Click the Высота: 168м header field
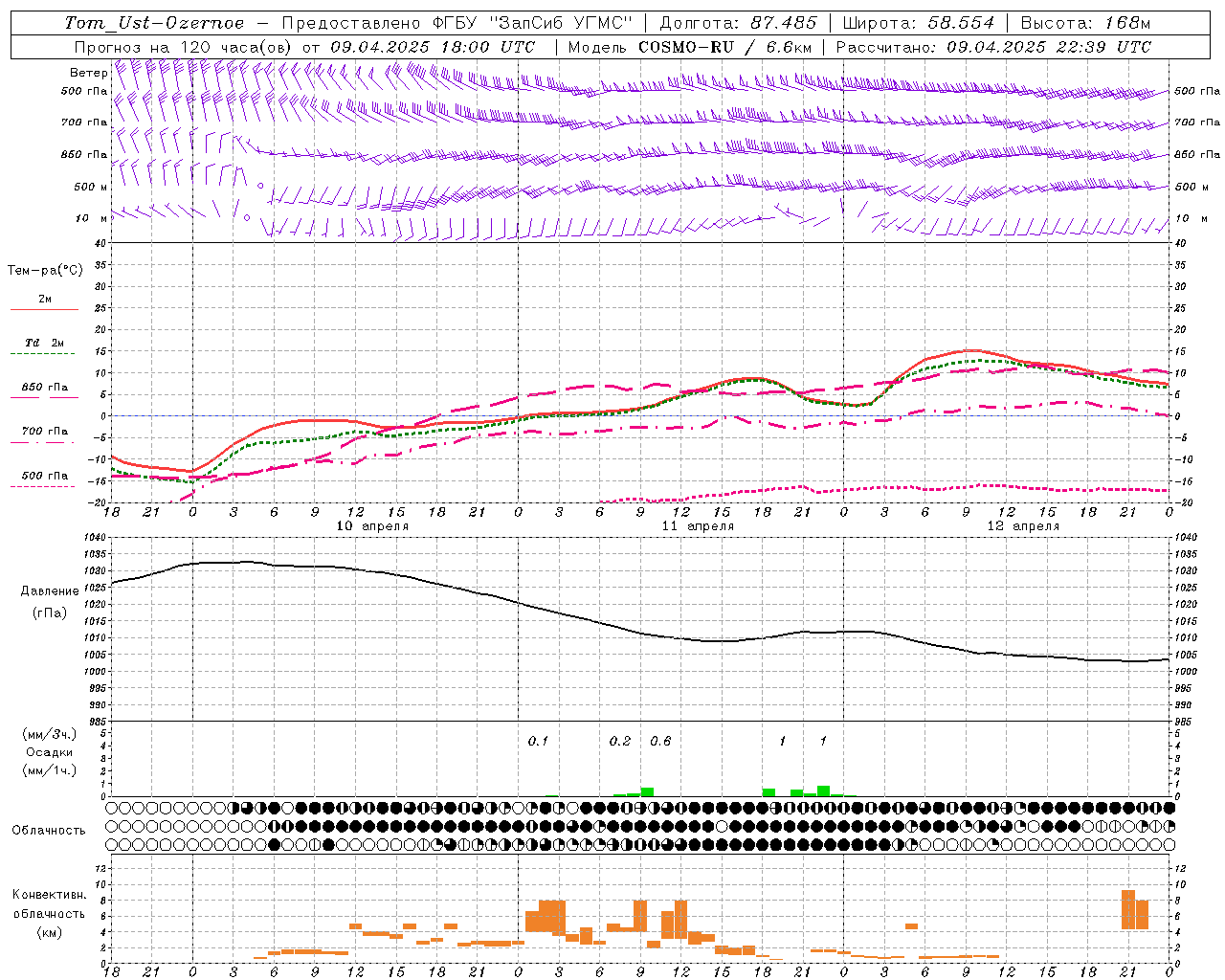This screenshot has width=1225, height=980. (1085, 23)
